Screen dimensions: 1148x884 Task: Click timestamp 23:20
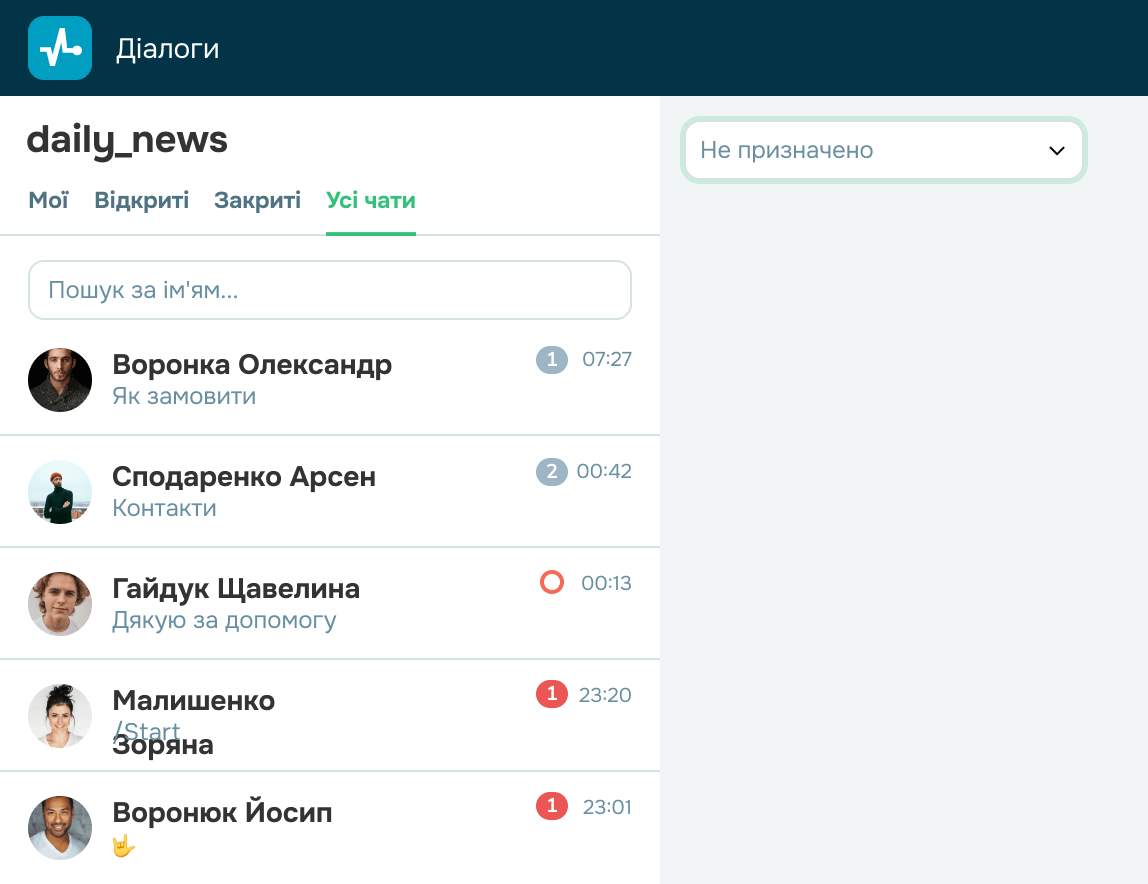605,695
